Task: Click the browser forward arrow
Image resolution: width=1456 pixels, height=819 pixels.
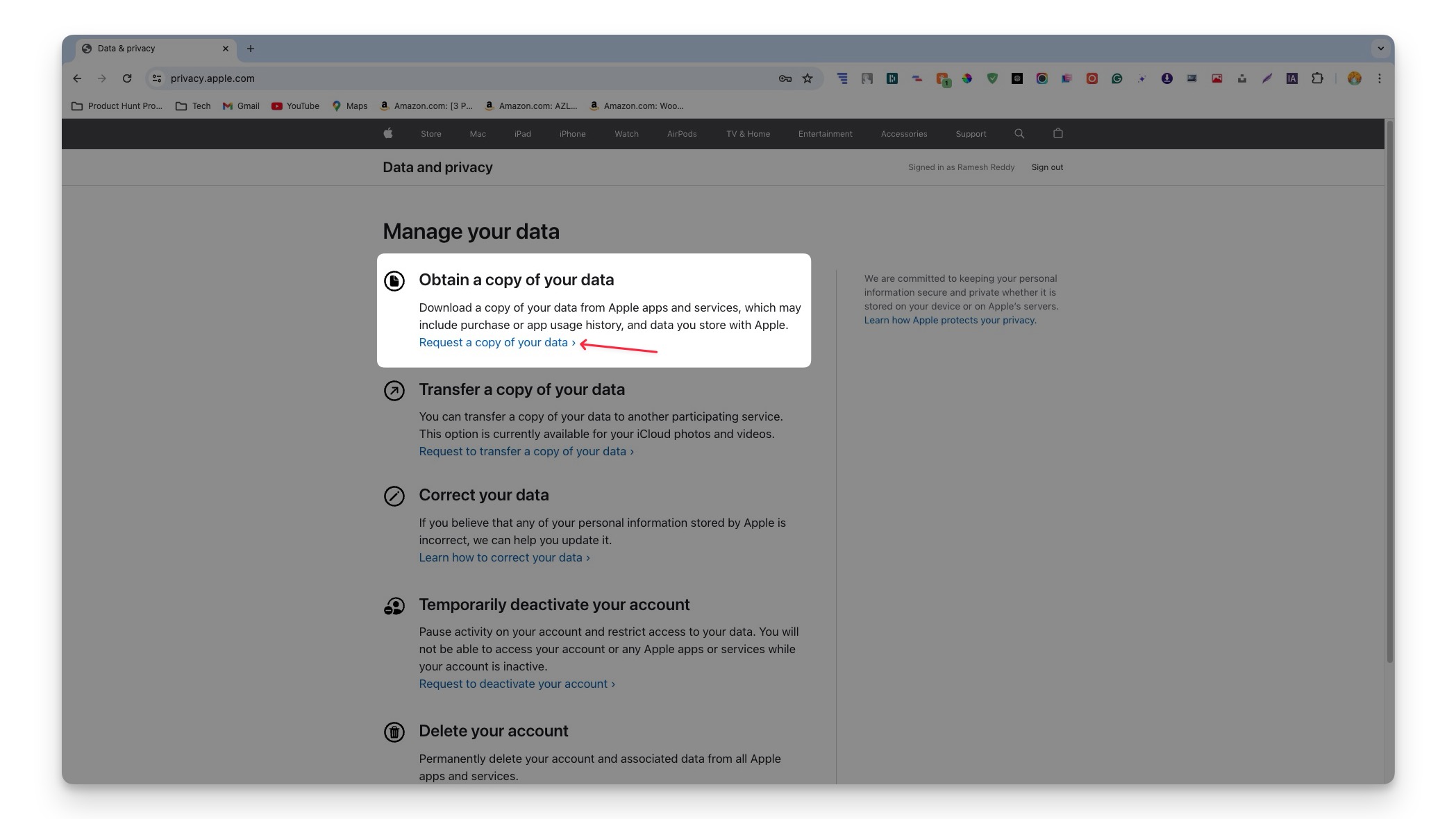Action: (102, 78)
